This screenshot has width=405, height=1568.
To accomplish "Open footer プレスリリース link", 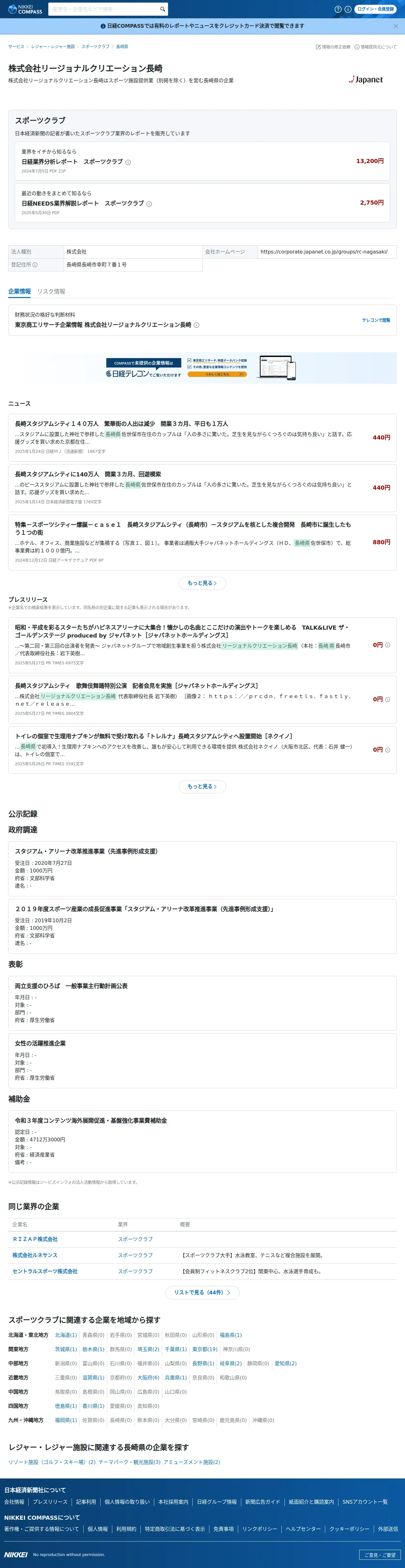I will click(x=50, y=1502).
